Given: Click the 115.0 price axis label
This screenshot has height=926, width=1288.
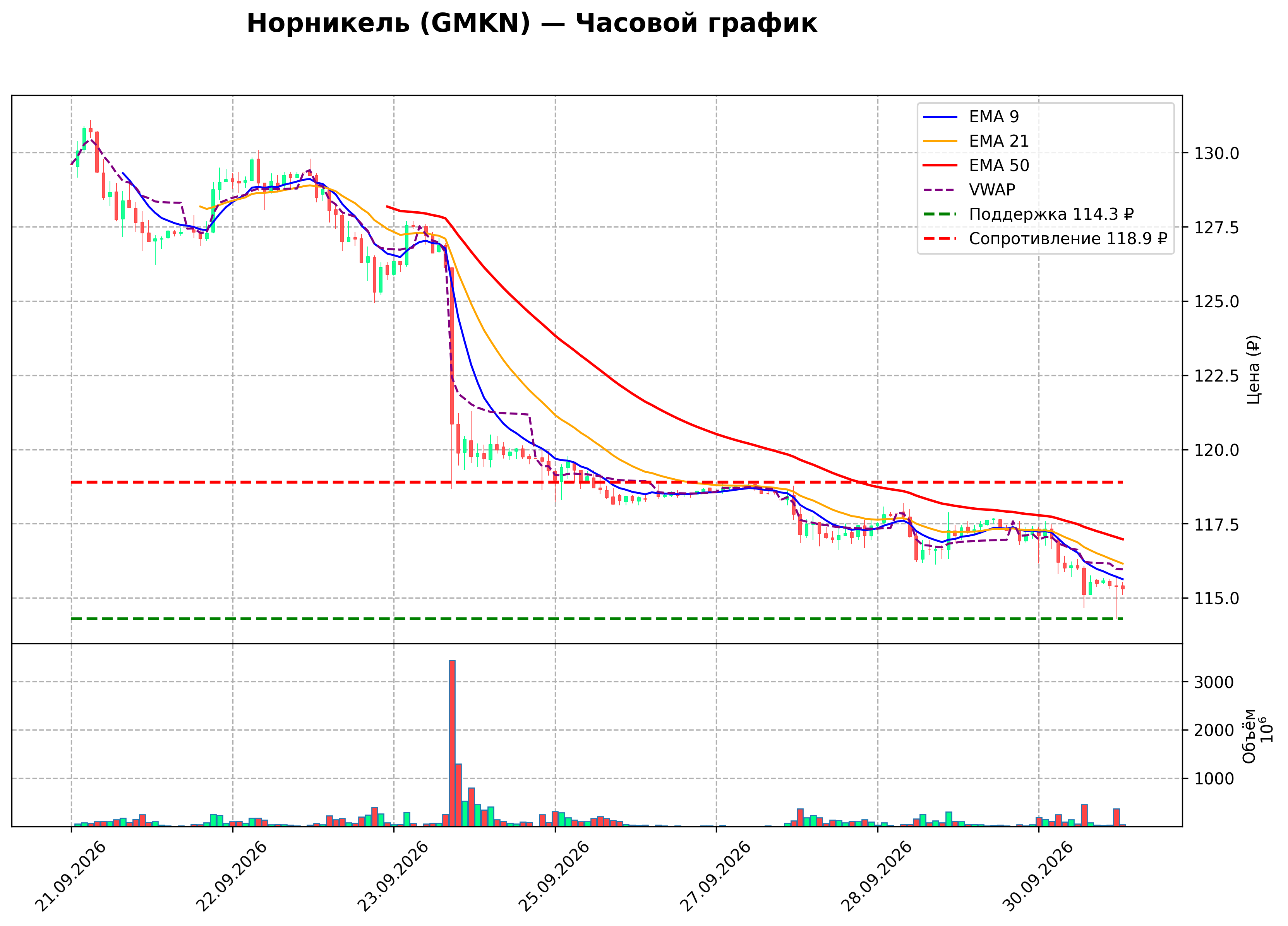Looking at the screenshot, I should pos(1216,598).
